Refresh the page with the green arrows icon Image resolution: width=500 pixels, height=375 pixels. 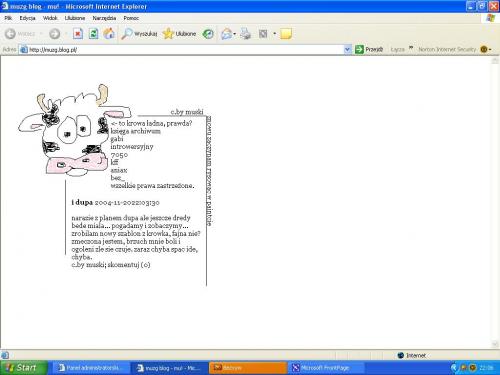[93, 34]
